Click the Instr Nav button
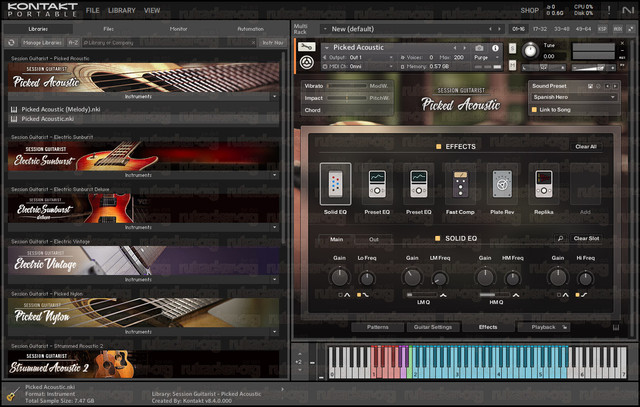The height and width of the screenshot is (407, 640). click(273, 42)
